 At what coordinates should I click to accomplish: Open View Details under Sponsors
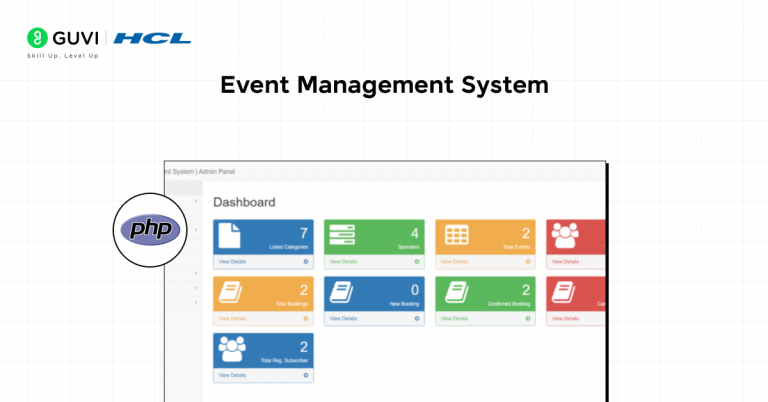pos(342,262)
